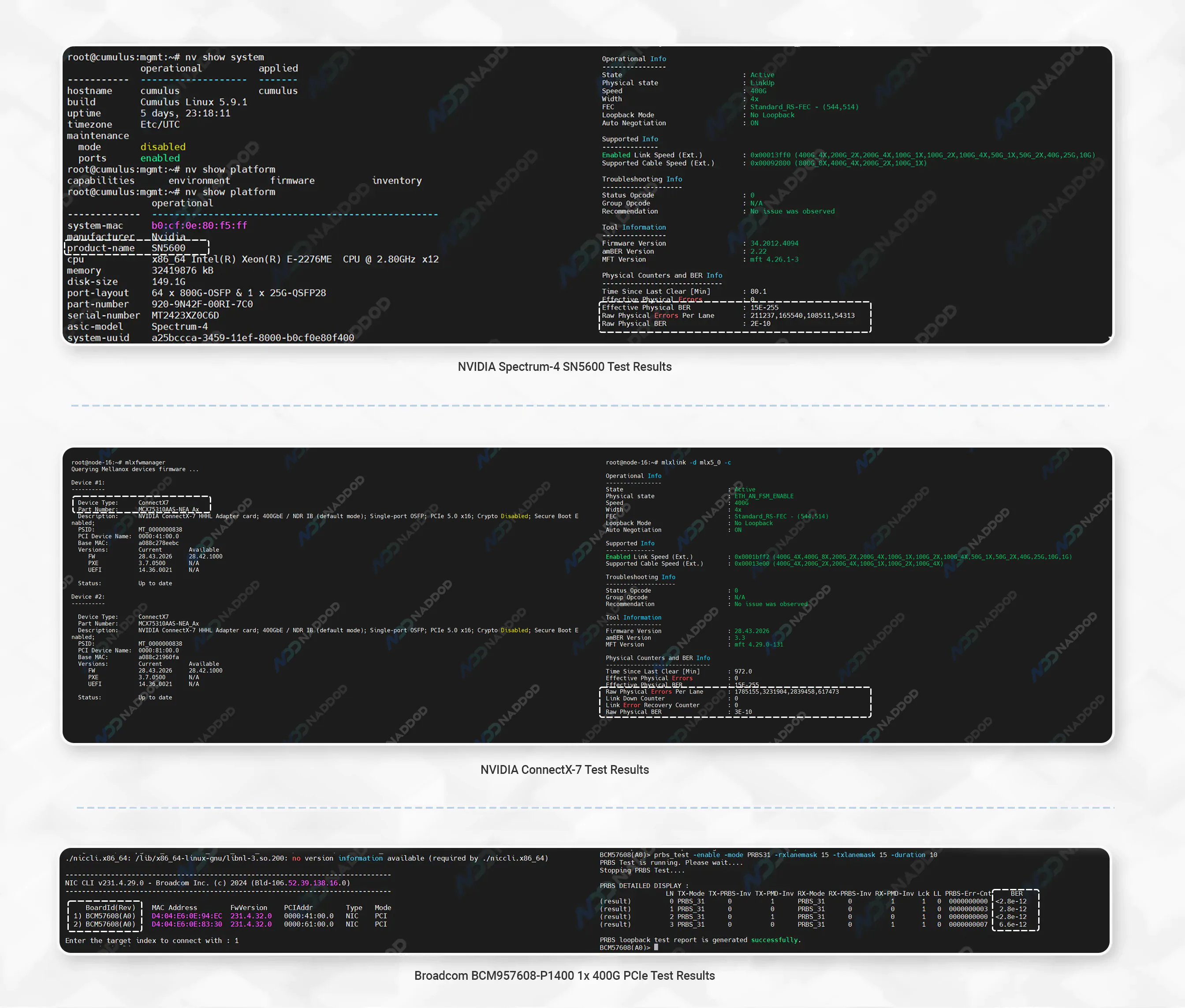This screenshot has height=1008, width=1185.
Task: Click the "firmware" completion option
Action: coord(293,181)
